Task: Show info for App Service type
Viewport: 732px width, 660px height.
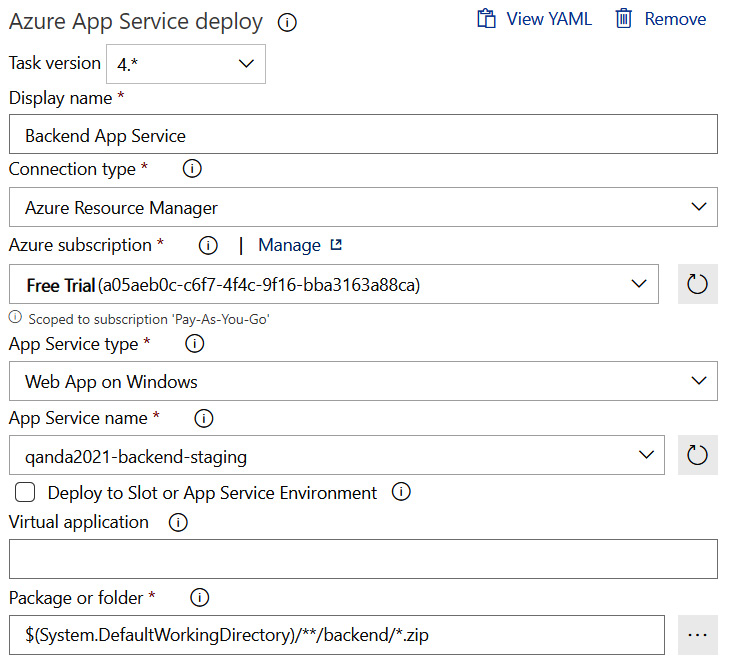Action: [195, 344]
